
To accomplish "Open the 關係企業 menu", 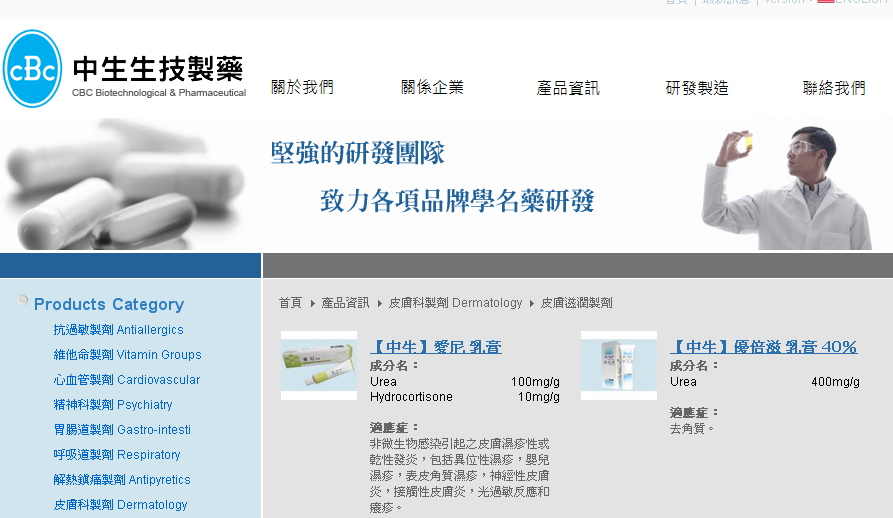I will (432, 87).
